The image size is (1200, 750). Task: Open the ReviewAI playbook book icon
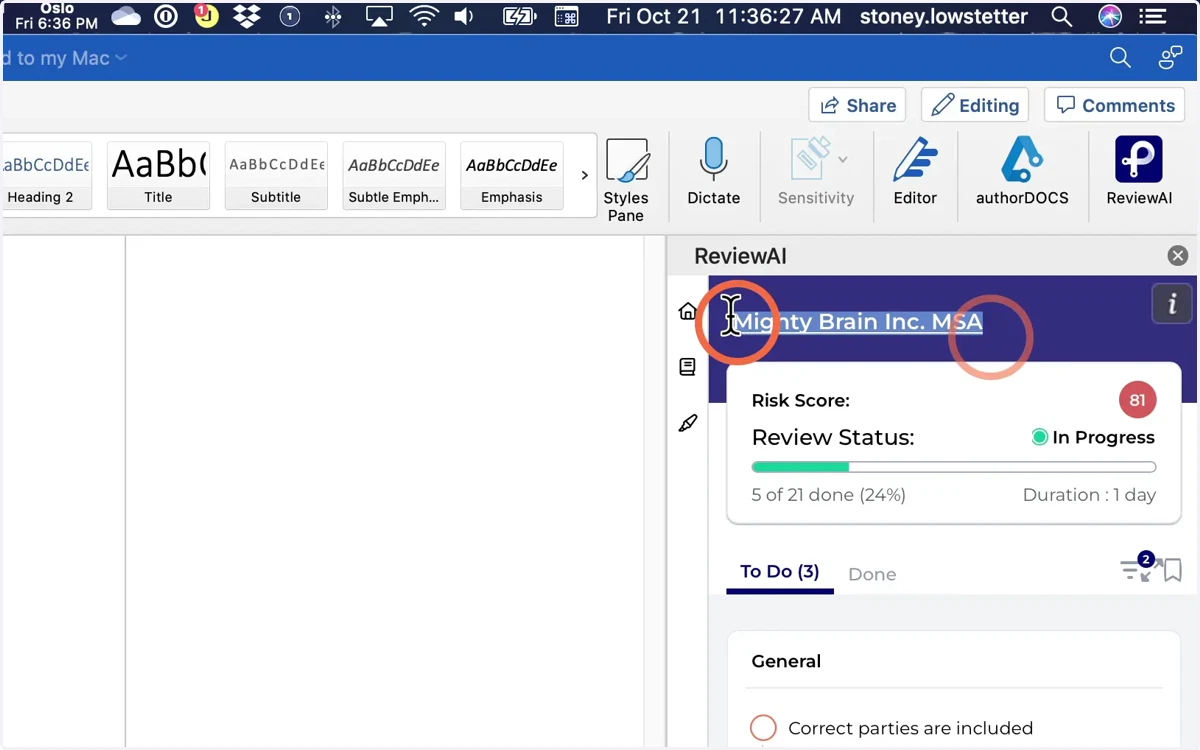tap(687, 367)
